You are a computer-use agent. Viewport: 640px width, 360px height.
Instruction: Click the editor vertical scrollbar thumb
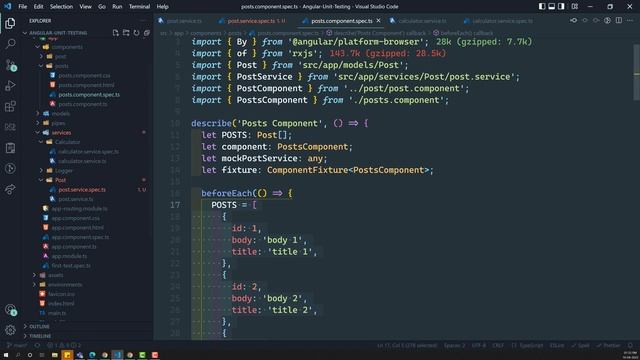[x=636, y=71]
